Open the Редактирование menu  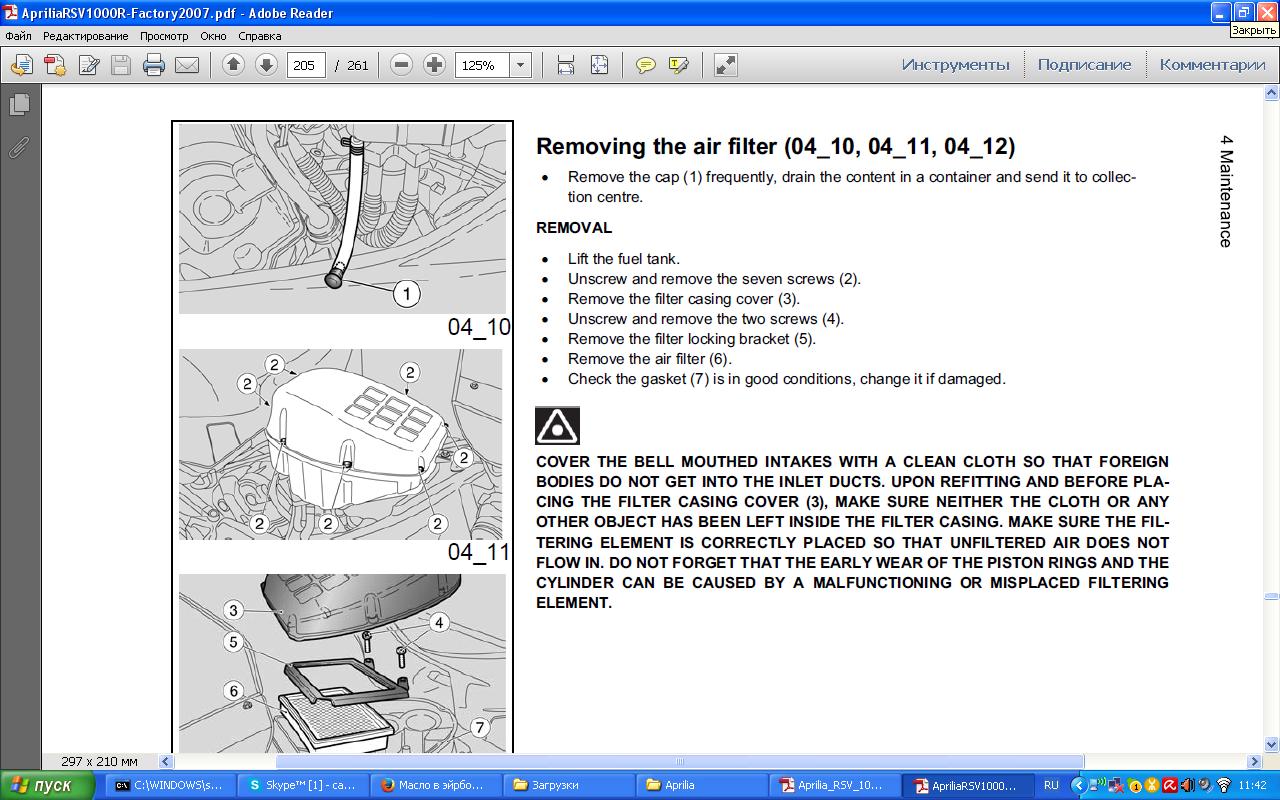tap(85, 36)
